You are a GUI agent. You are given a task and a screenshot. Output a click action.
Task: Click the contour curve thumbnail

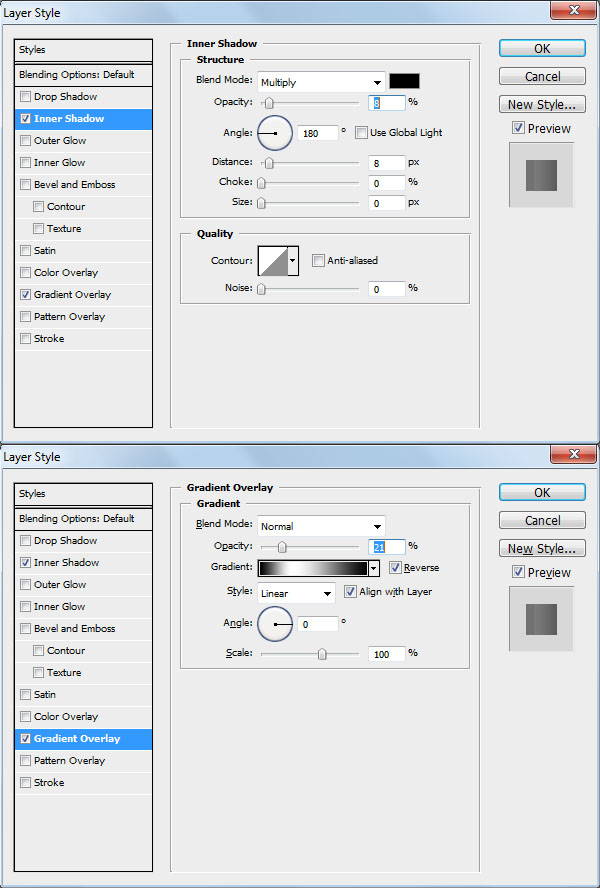(273, 261)
